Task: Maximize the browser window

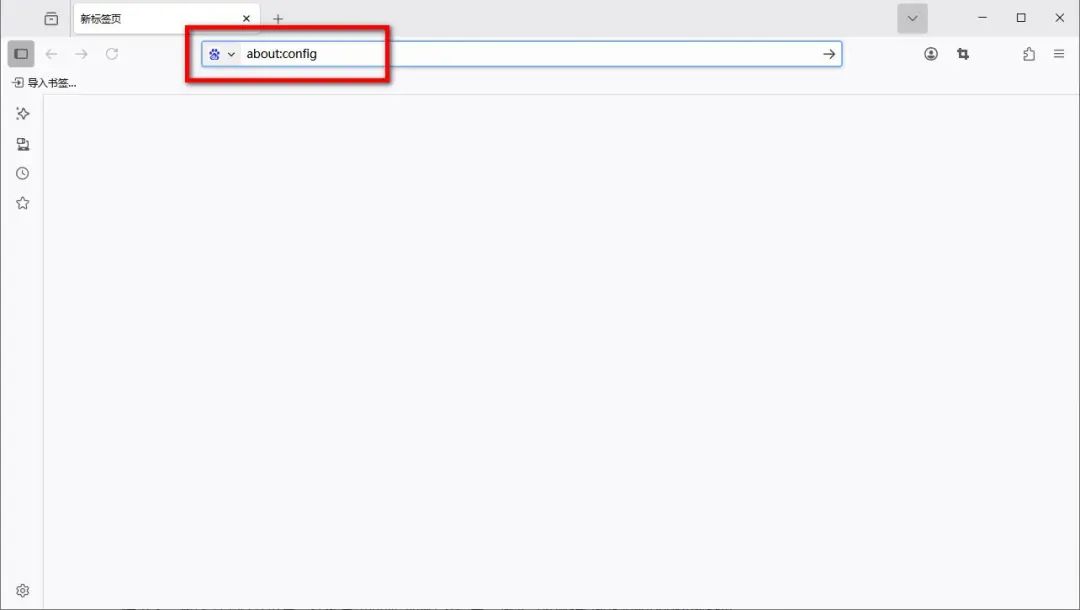Action: 1021,18
